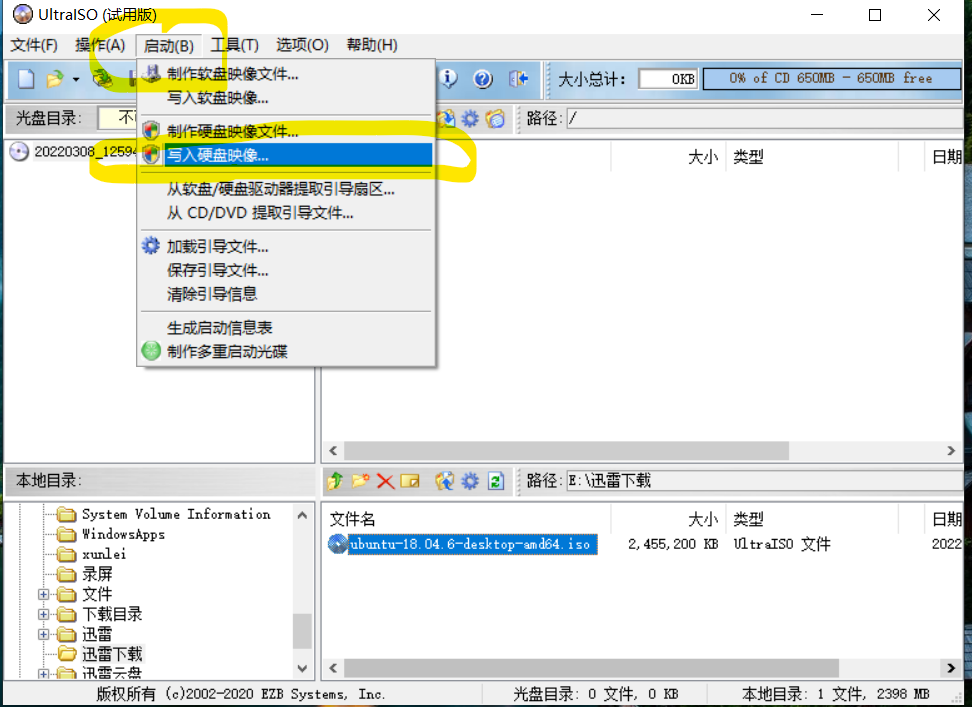Select 制作软盘映像文件... menu entry
Screen dimensions: 972x707
pyautogui.click(x=286, y=74)
